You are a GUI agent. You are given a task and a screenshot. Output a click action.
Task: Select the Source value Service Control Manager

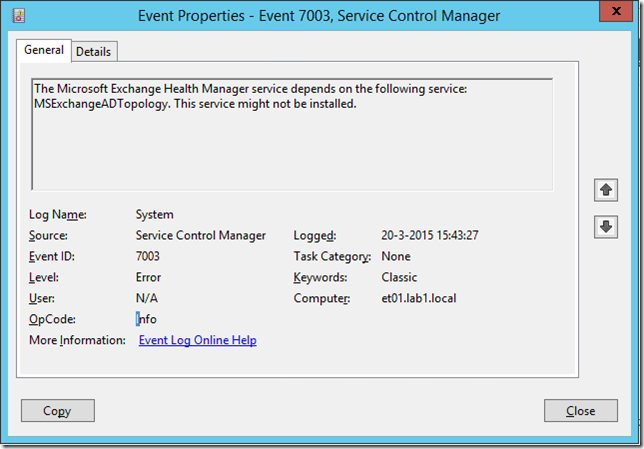(201, 235)
